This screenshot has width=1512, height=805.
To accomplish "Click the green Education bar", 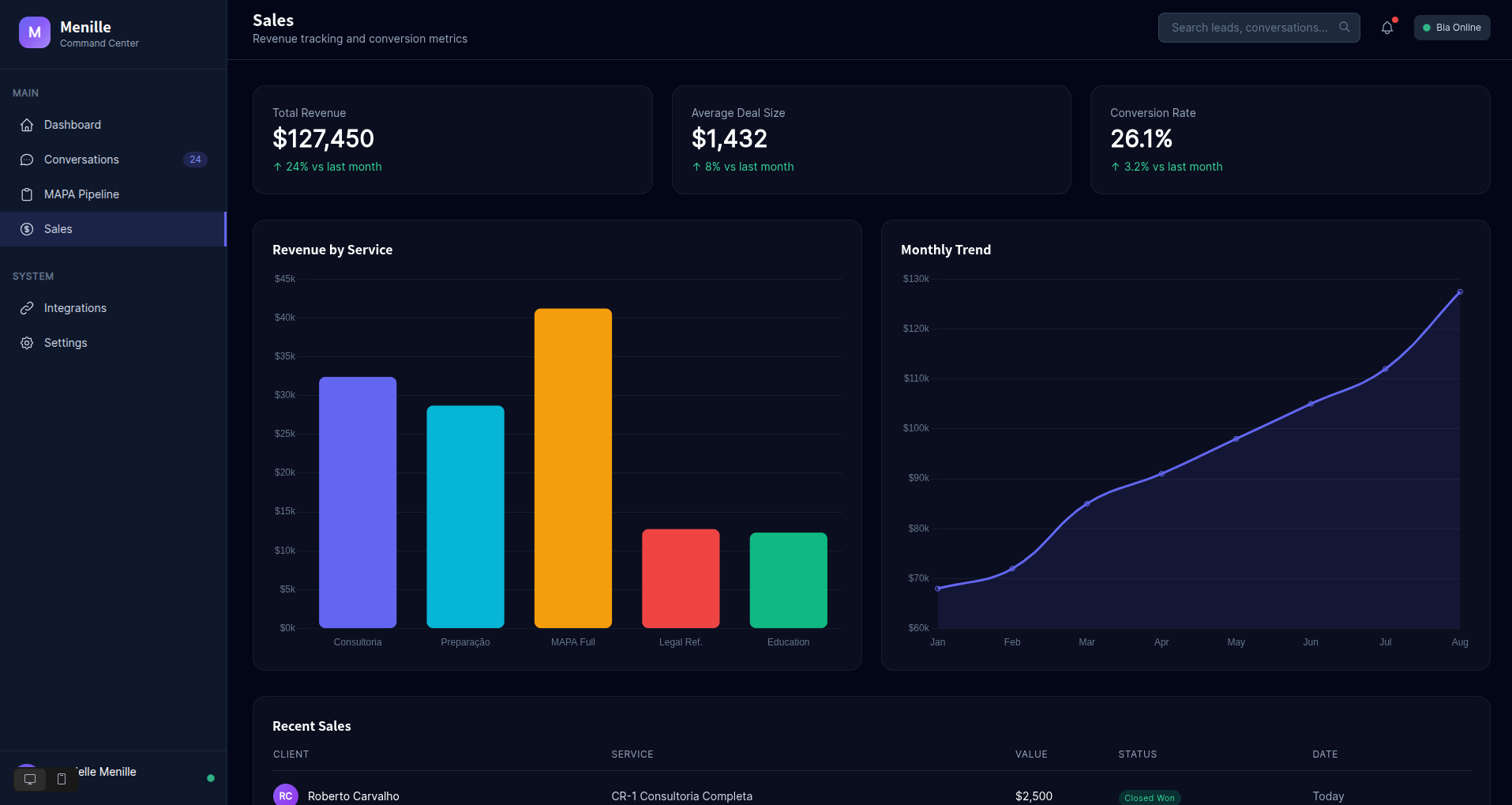I will [x=789, y=581].
